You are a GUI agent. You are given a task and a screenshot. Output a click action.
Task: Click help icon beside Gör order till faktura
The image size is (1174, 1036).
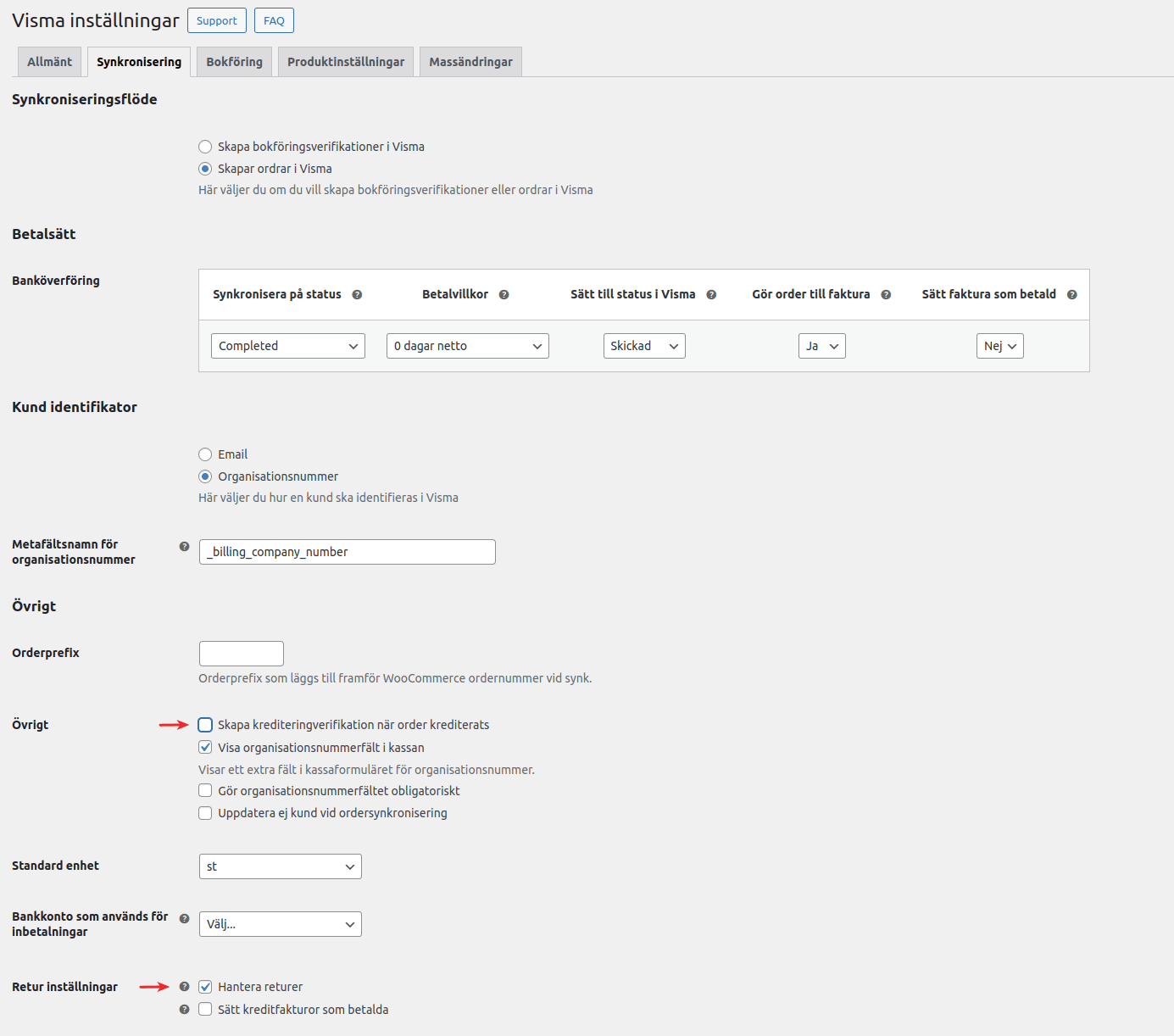point(886,295)
